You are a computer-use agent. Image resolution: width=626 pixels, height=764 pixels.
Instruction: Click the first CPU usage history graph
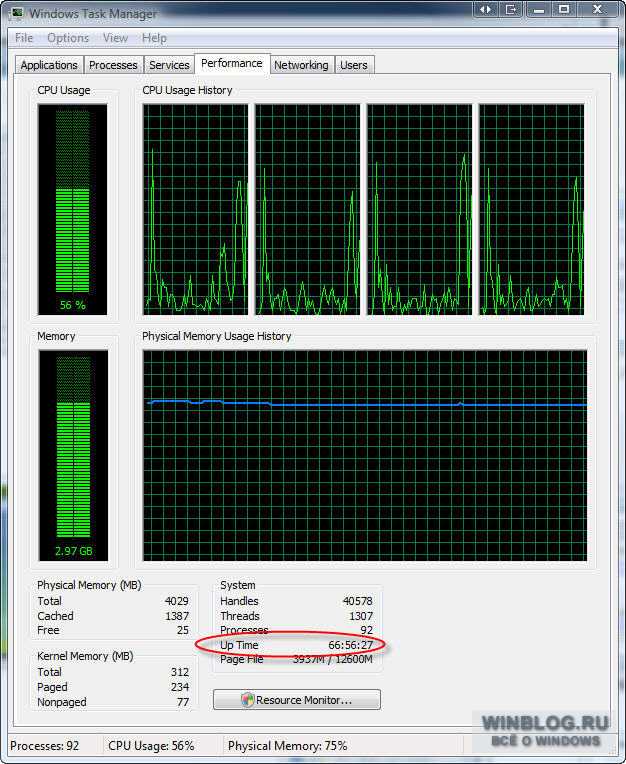coord(195,210)
